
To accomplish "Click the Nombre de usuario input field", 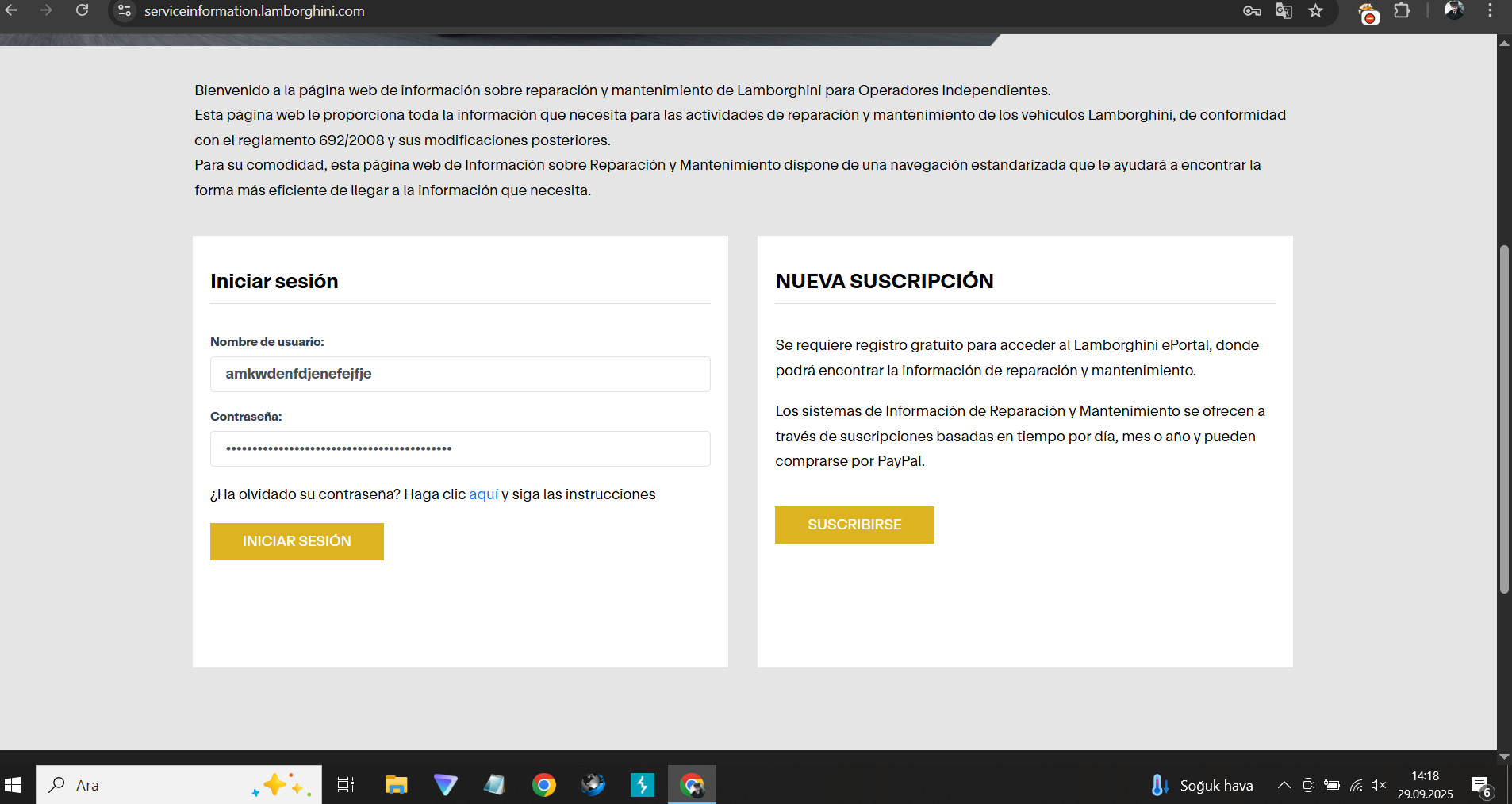I will (x=460, y=374).
